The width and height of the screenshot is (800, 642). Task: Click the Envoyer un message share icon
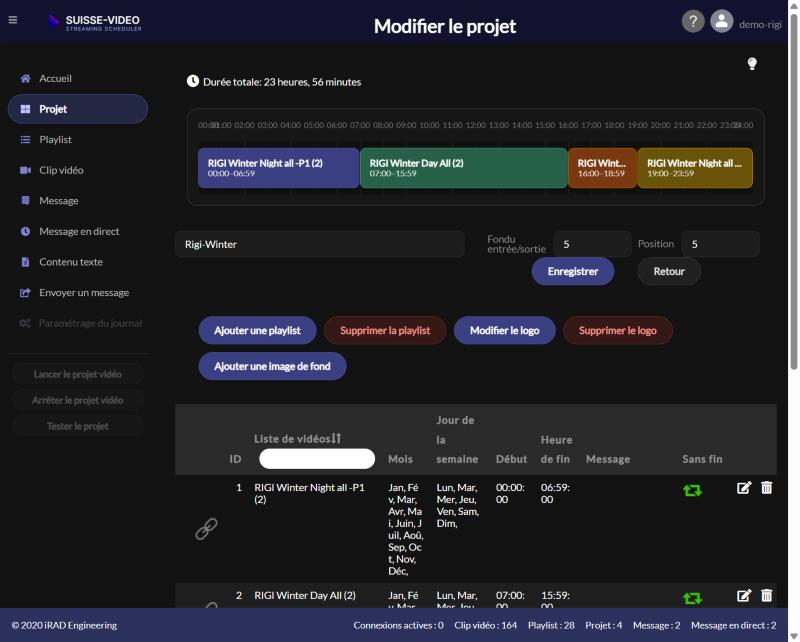(x=25, y=293)
